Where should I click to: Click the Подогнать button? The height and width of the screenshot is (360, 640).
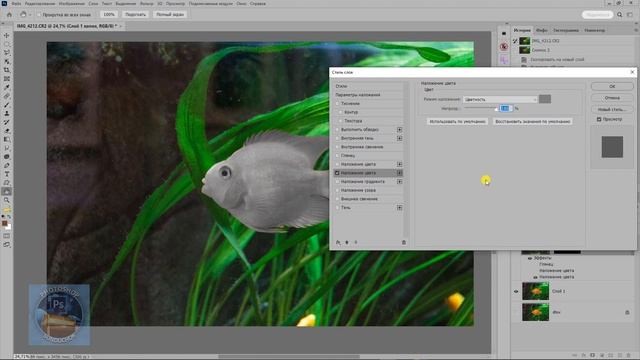[x=135, y=14]
